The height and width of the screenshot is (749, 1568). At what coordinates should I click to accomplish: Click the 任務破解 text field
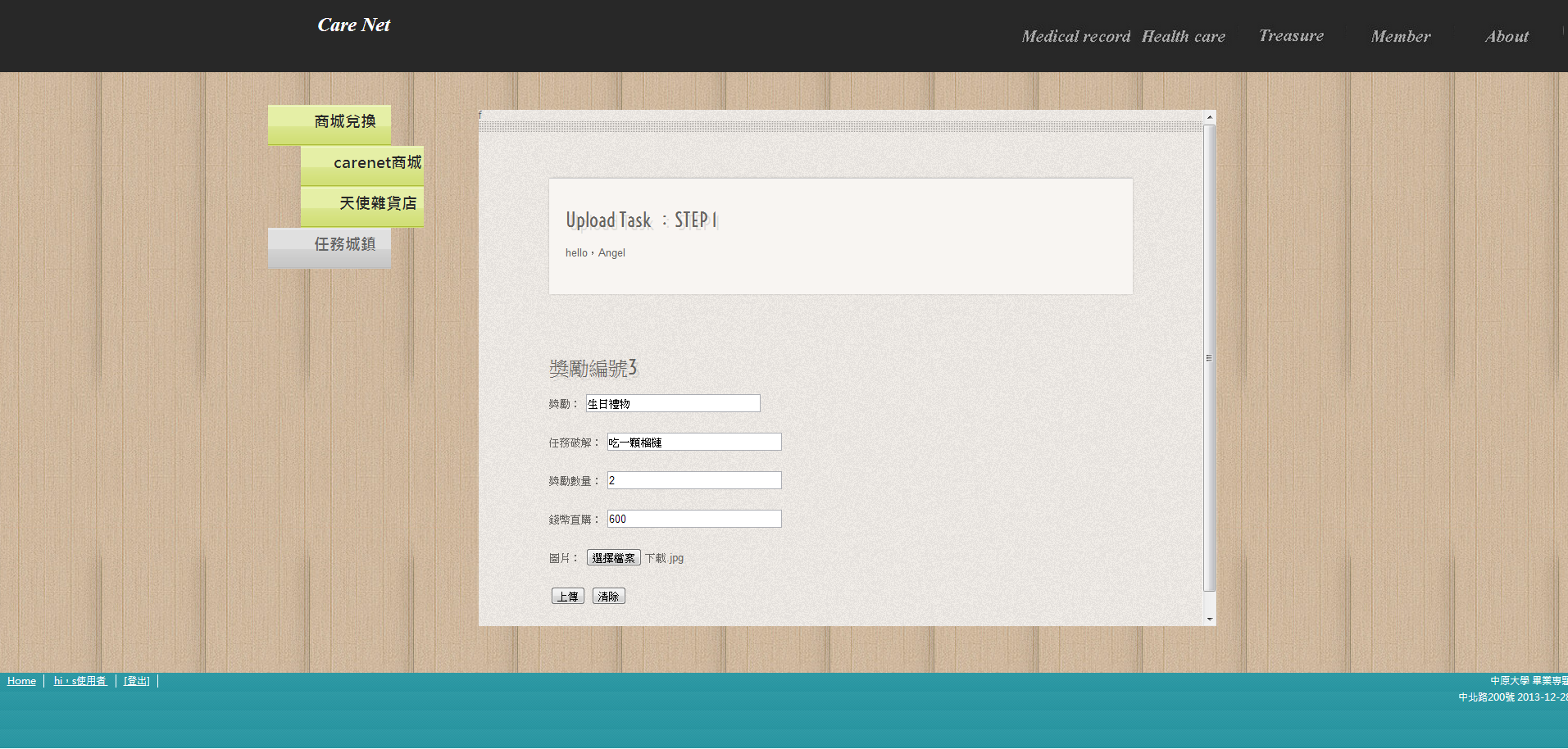[x=694, y=443]
